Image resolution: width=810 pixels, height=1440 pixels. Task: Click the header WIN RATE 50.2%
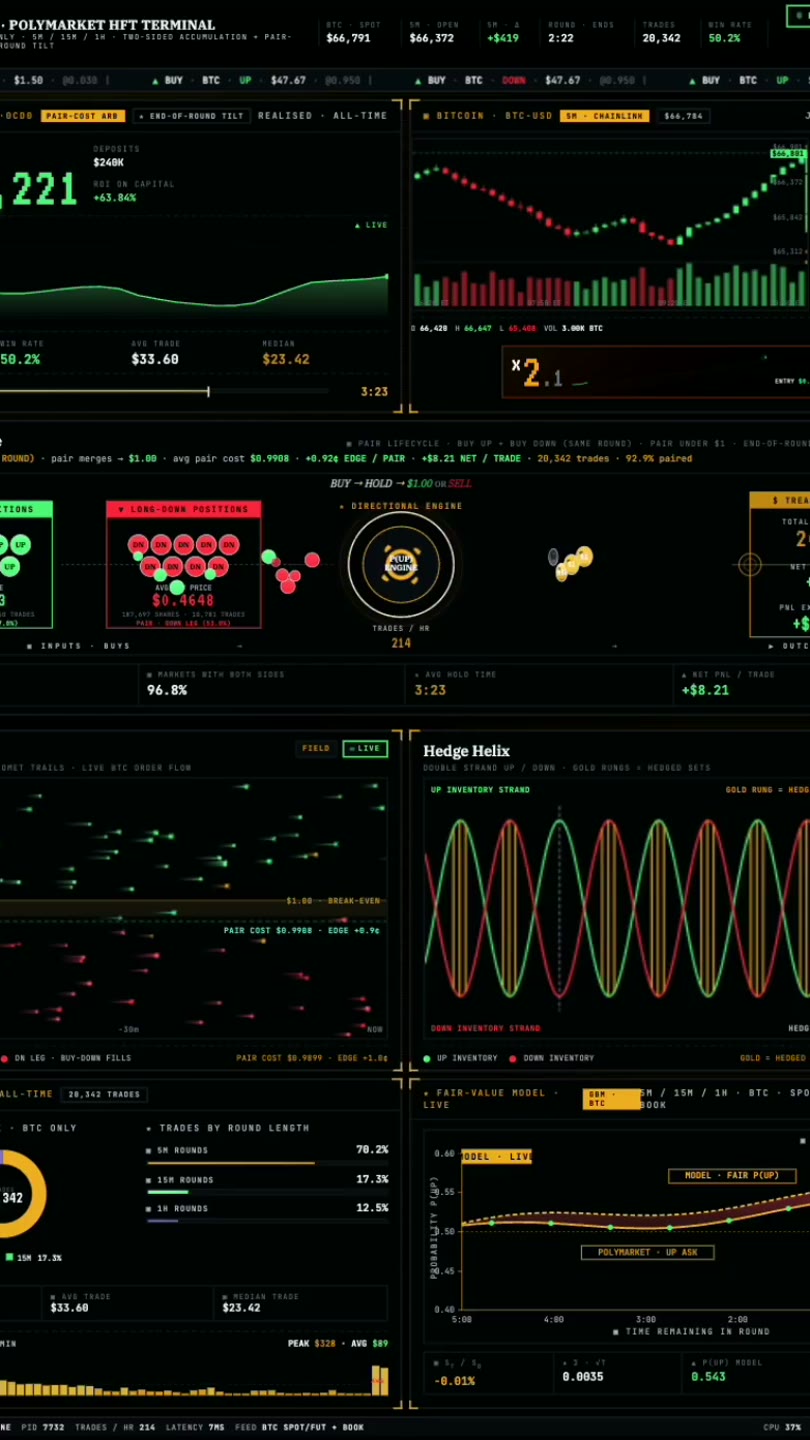point(724,38)
